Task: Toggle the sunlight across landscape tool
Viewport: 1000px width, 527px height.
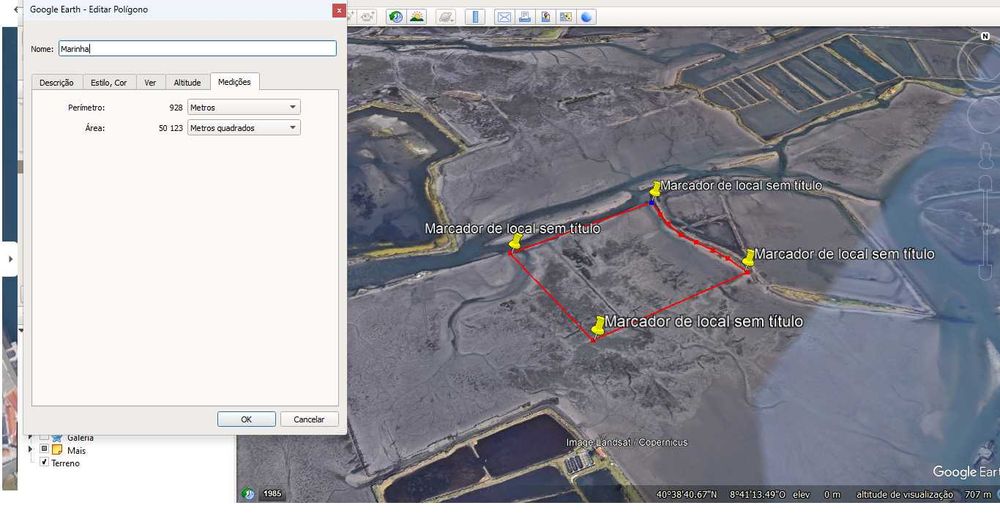Action: click(x=417, y=17)
